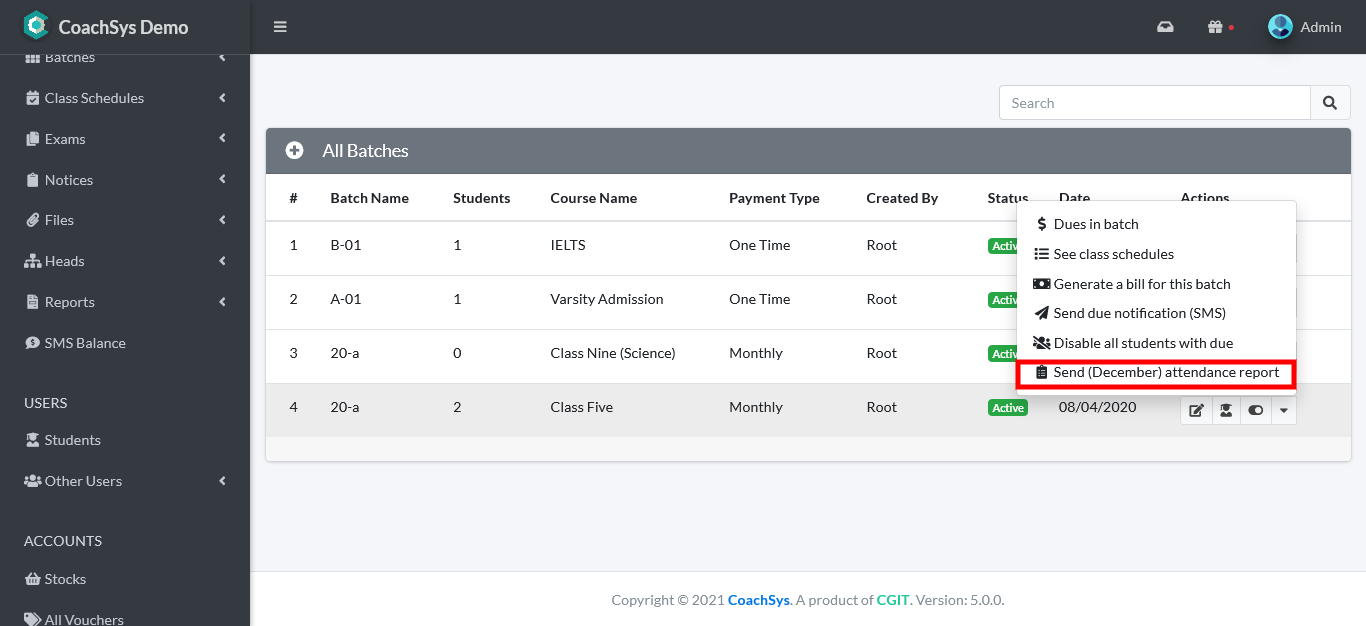Screen dimensions: 1366x626
Task: Click the student graduate icon in row 4
Action: (x=1226, y=409)
